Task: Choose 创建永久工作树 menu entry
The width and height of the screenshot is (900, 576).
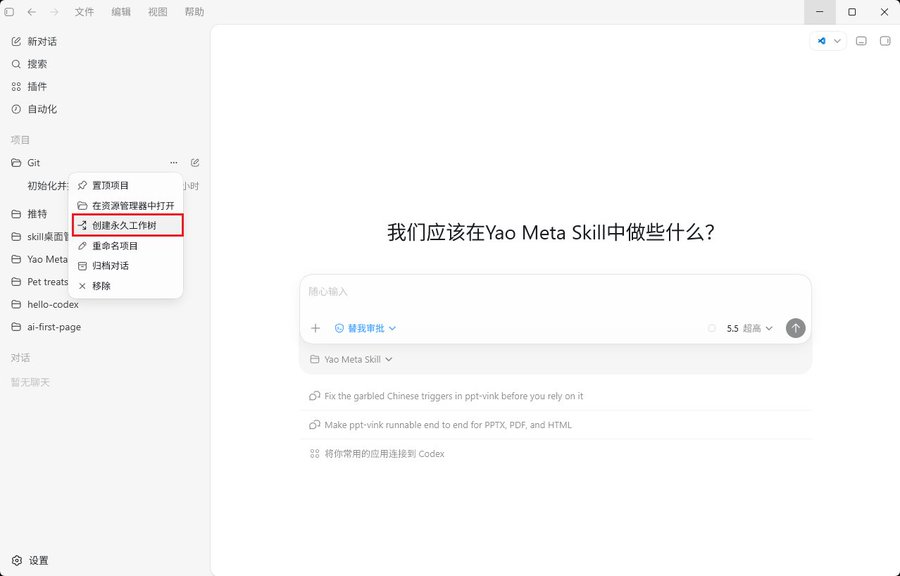Action: [x=127, y=225]
